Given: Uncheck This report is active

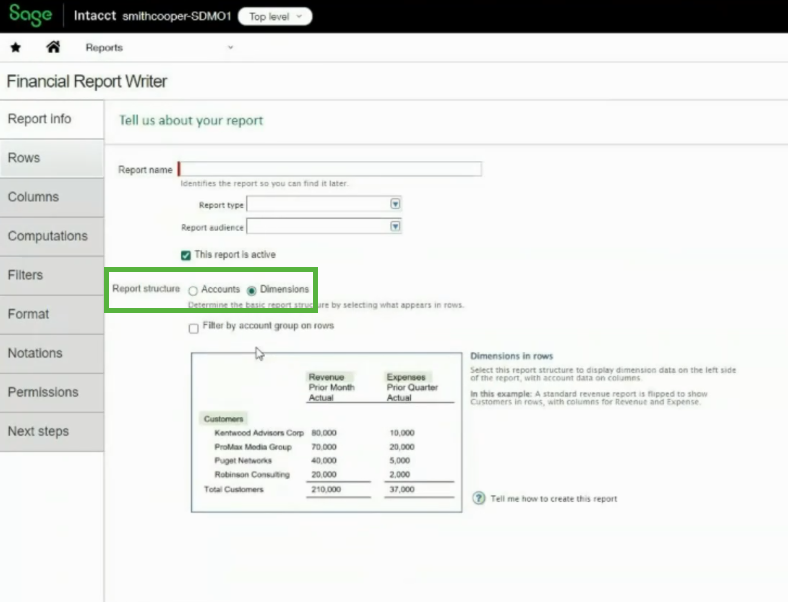Looking at the screenshot, I should click(x=186, y=255).
